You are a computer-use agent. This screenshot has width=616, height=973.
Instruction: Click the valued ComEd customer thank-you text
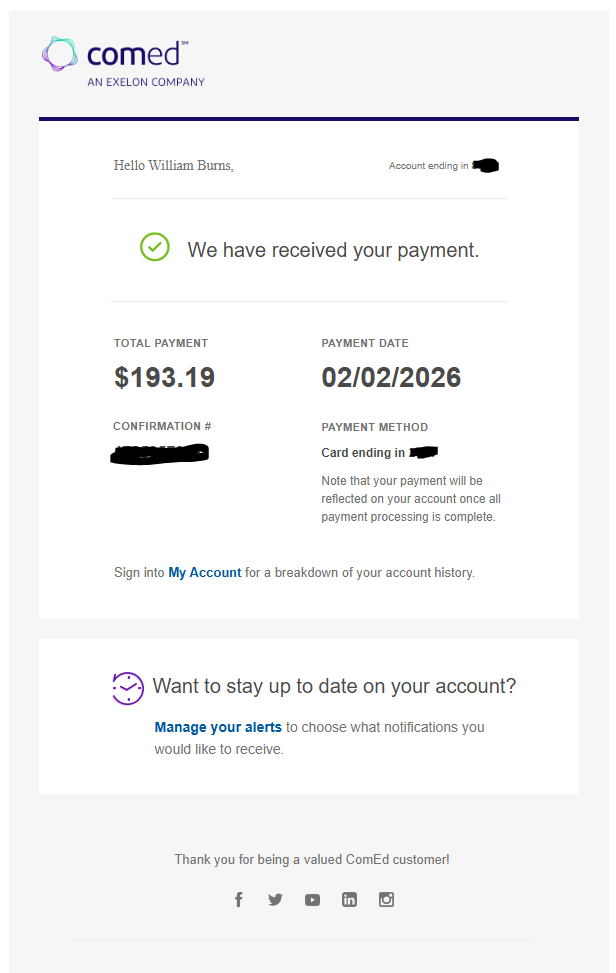coord(312,859)
